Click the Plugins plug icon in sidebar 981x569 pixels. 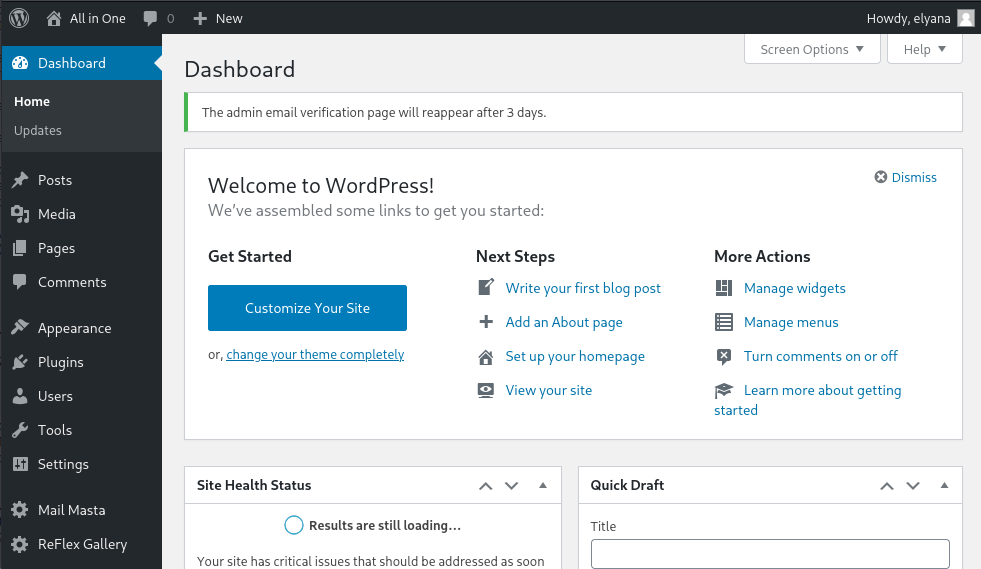(20, 362)
